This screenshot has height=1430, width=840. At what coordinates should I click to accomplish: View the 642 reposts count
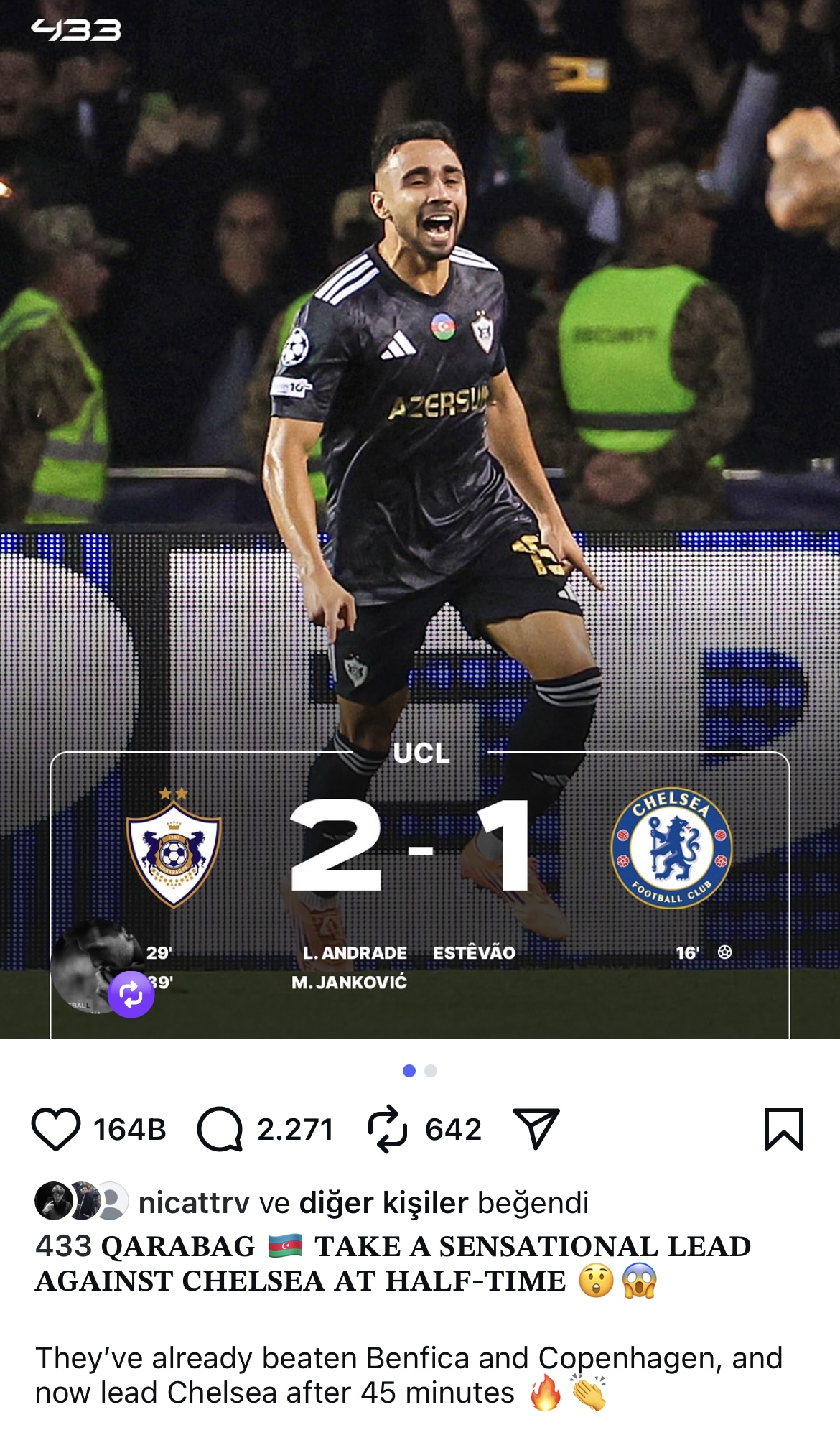[x=453, y=1129]
